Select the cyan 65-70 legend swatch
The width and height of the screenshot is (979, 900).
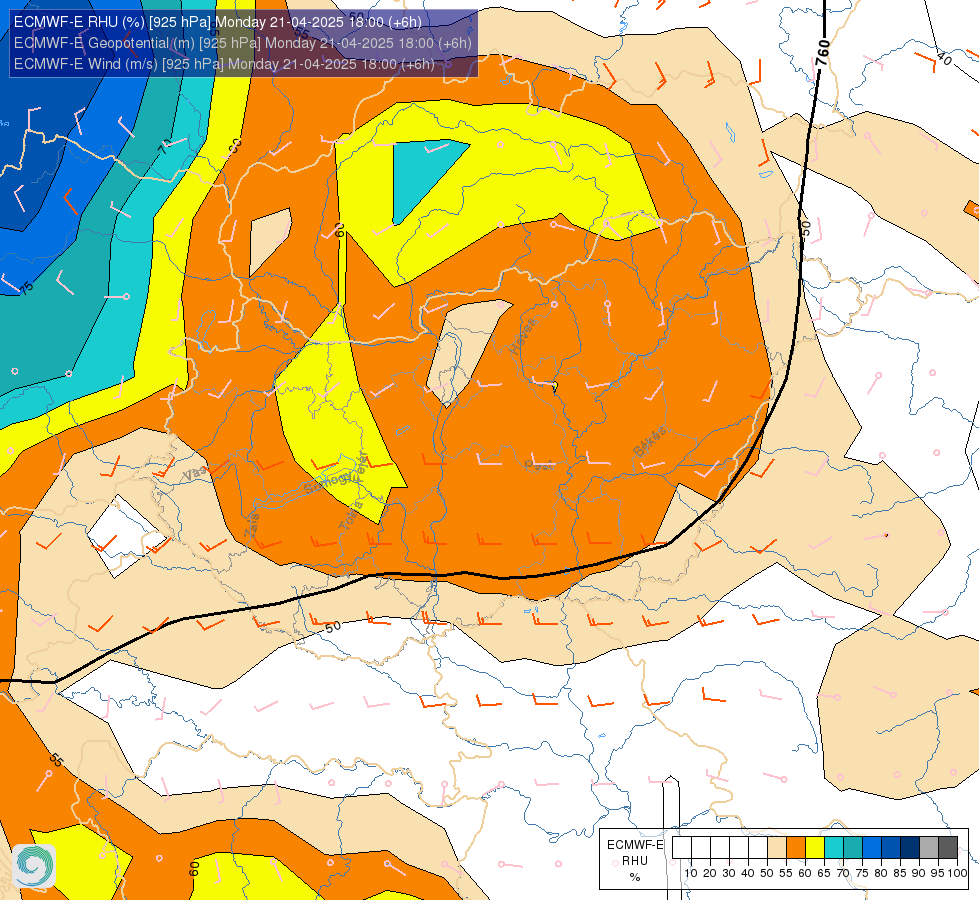834,847
